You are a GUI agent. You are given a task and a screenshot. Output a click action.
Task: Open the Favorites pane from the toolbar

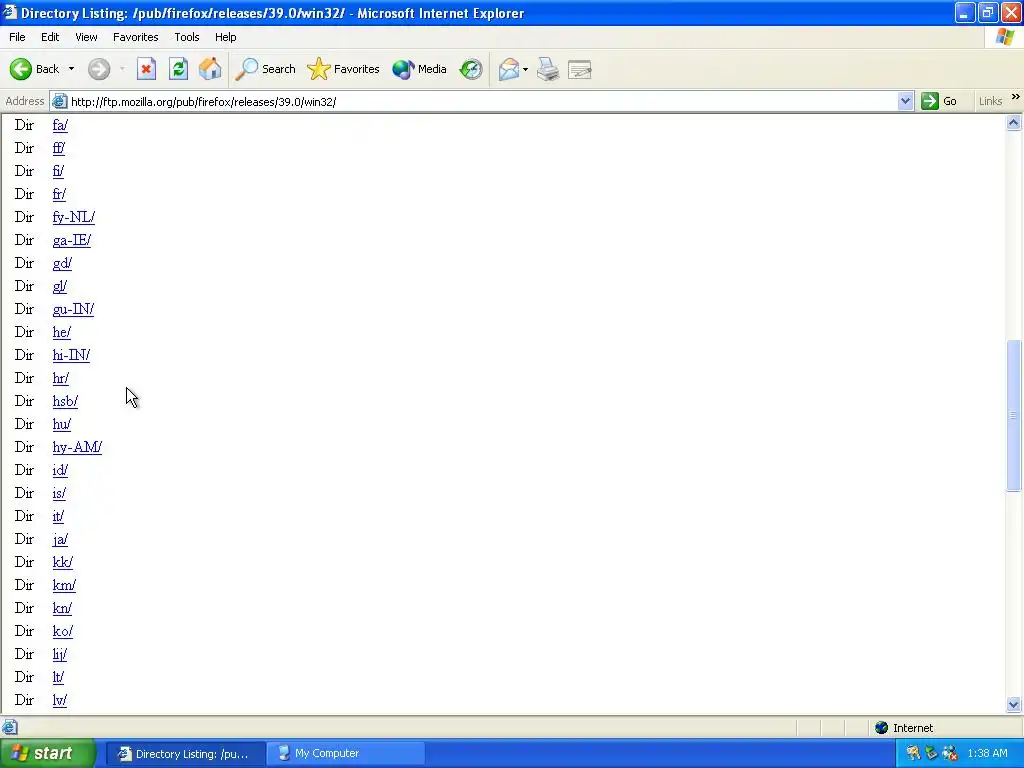(x=344, y=69)
